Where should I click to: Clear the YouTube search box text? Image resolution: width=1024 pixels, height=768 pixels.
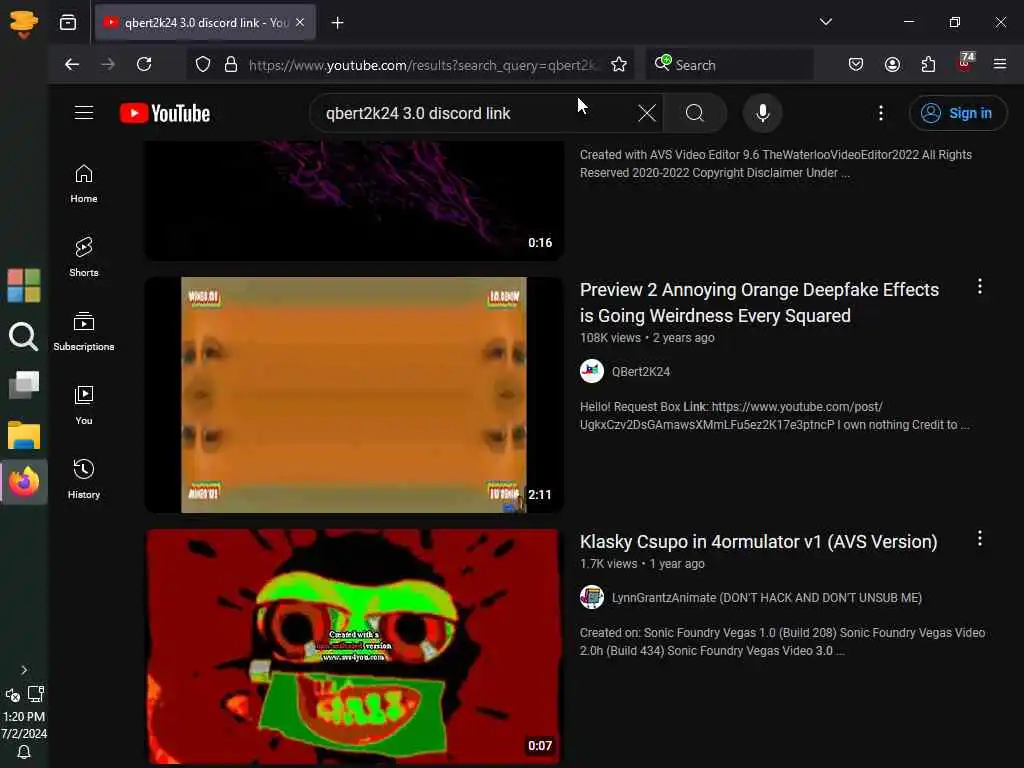coord(647,113)
